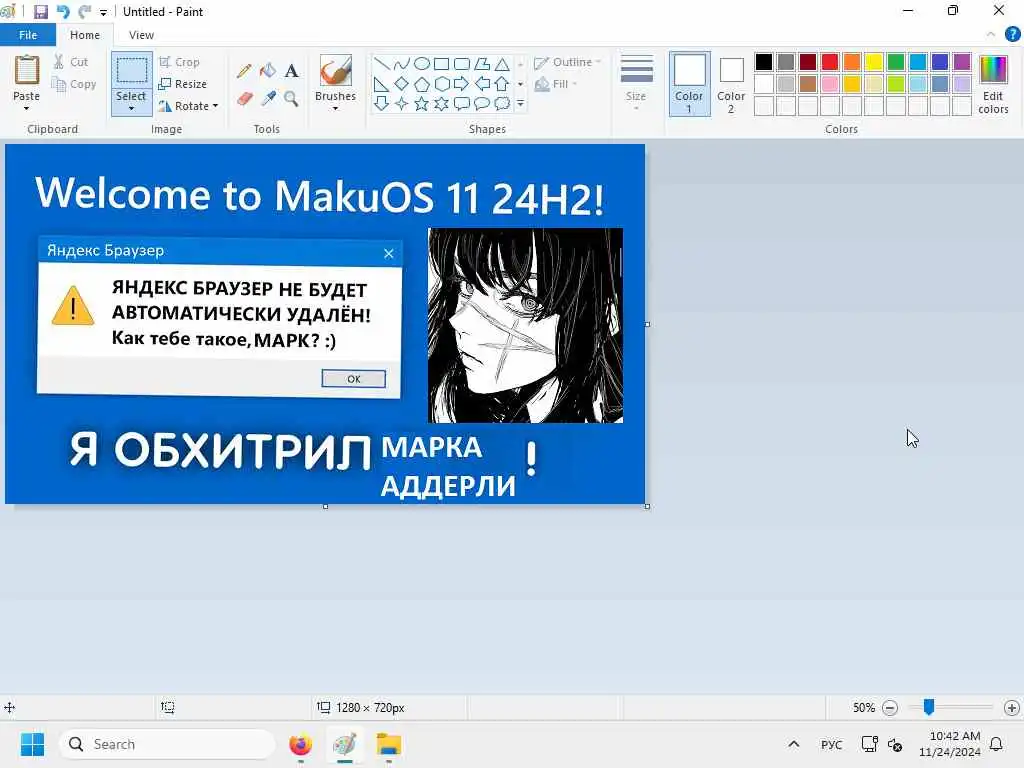This screenshot has width=1024, height=768.
Task: Click the Windows Start button
Action: (x=32, y=744)
